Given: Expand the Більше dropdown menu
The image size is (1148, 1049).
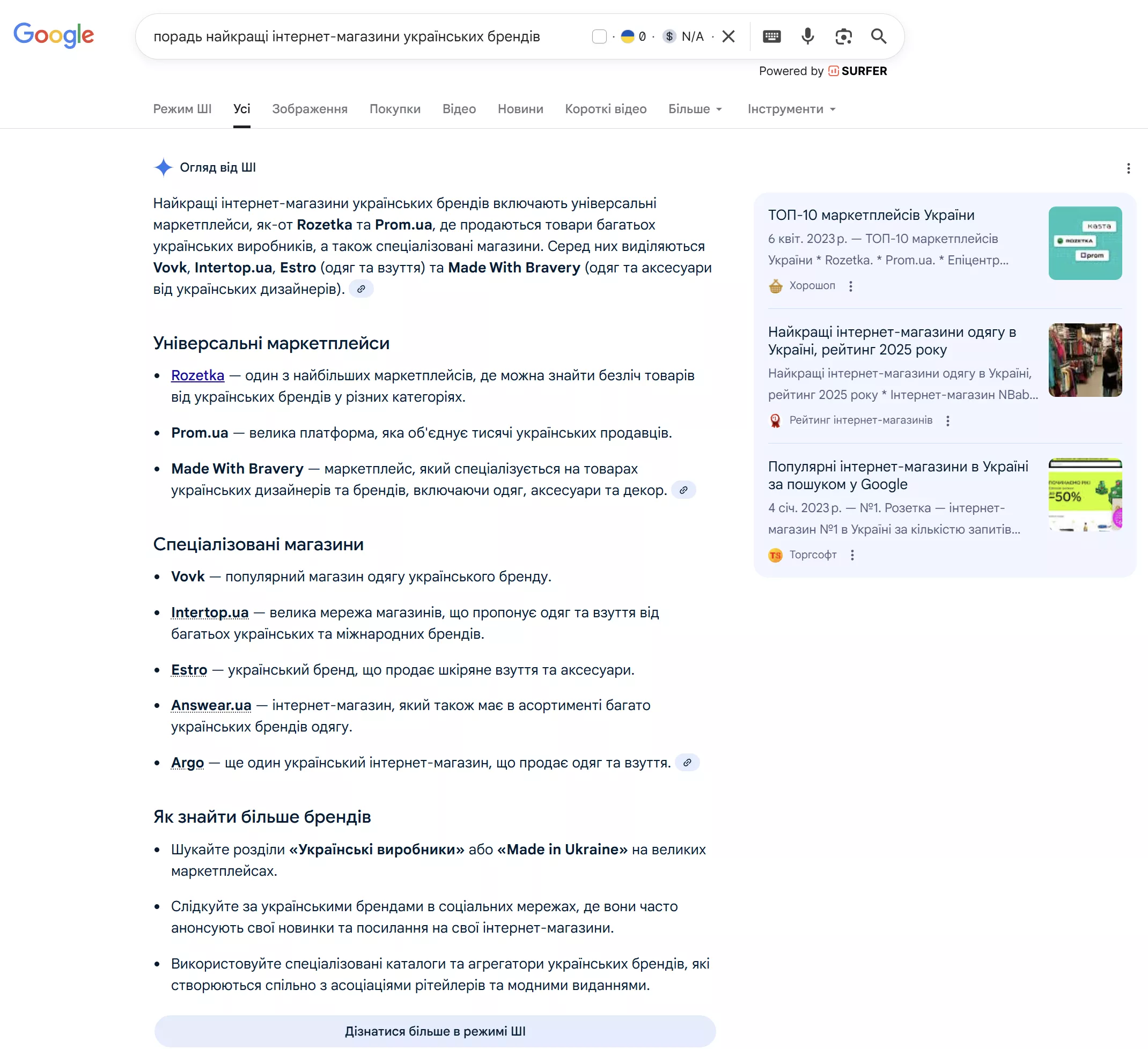Looking at the screenshot, I should click(x=695, y=109).
